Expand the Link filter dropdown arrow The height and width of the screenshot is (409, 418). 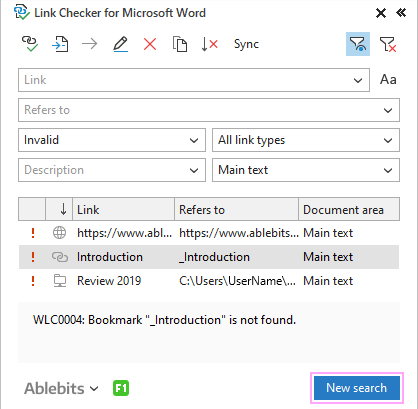[x=358, y=80]
